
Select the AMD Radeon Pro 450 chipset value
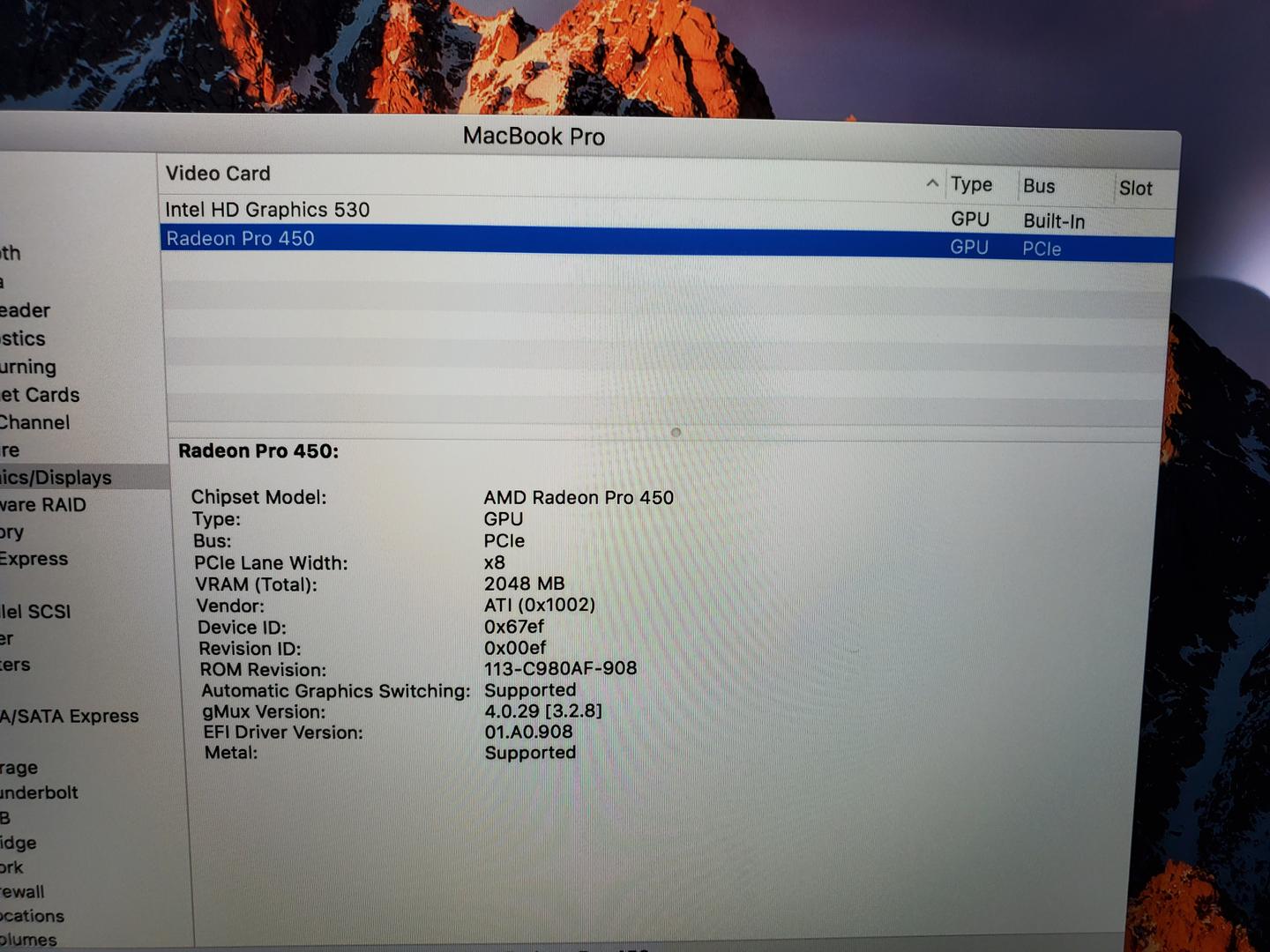point(579,497)
